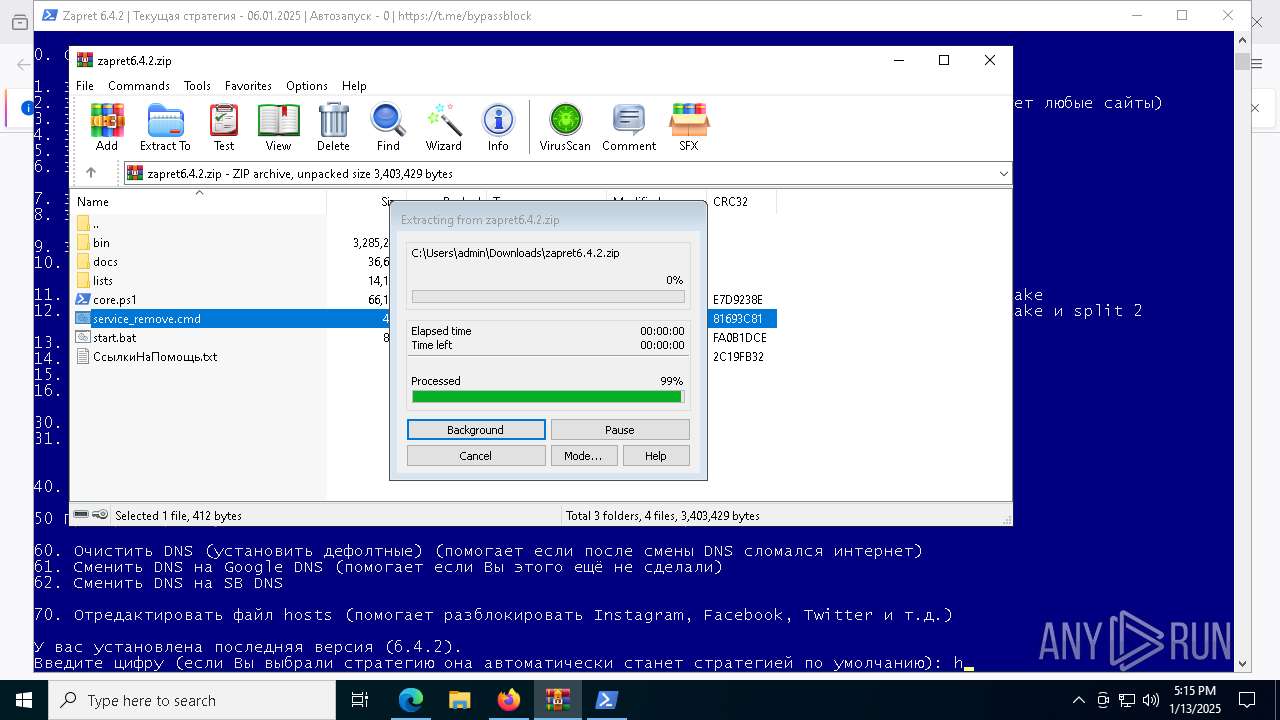
Task: Show archive Info toolbar icon
Action: coord(498,127)
